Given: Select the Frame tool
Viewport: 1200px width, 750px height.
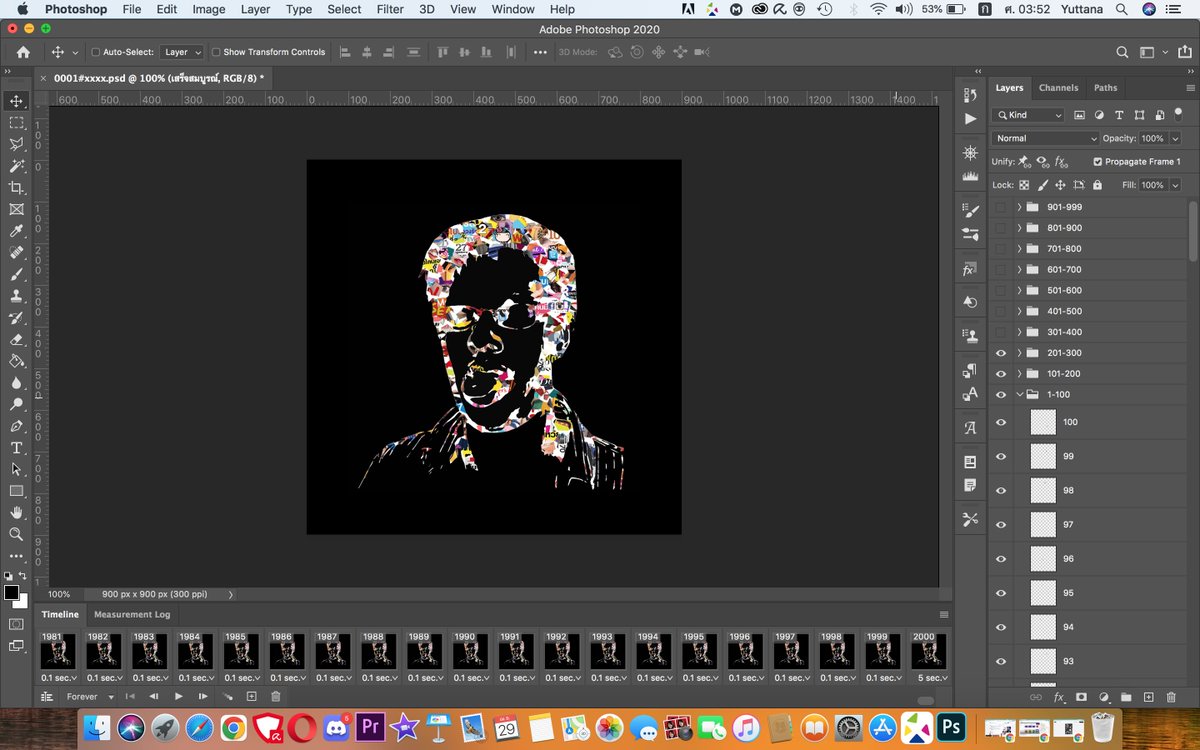Looking at the screenshot, I should pyautogui.click(x=16, y=209).
